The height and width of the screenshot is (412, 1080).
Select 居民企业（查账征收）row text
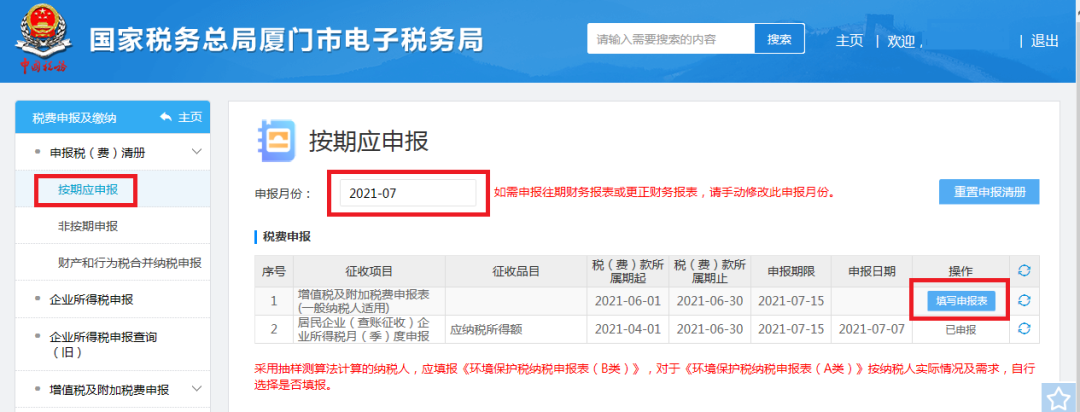click(364, 329)
